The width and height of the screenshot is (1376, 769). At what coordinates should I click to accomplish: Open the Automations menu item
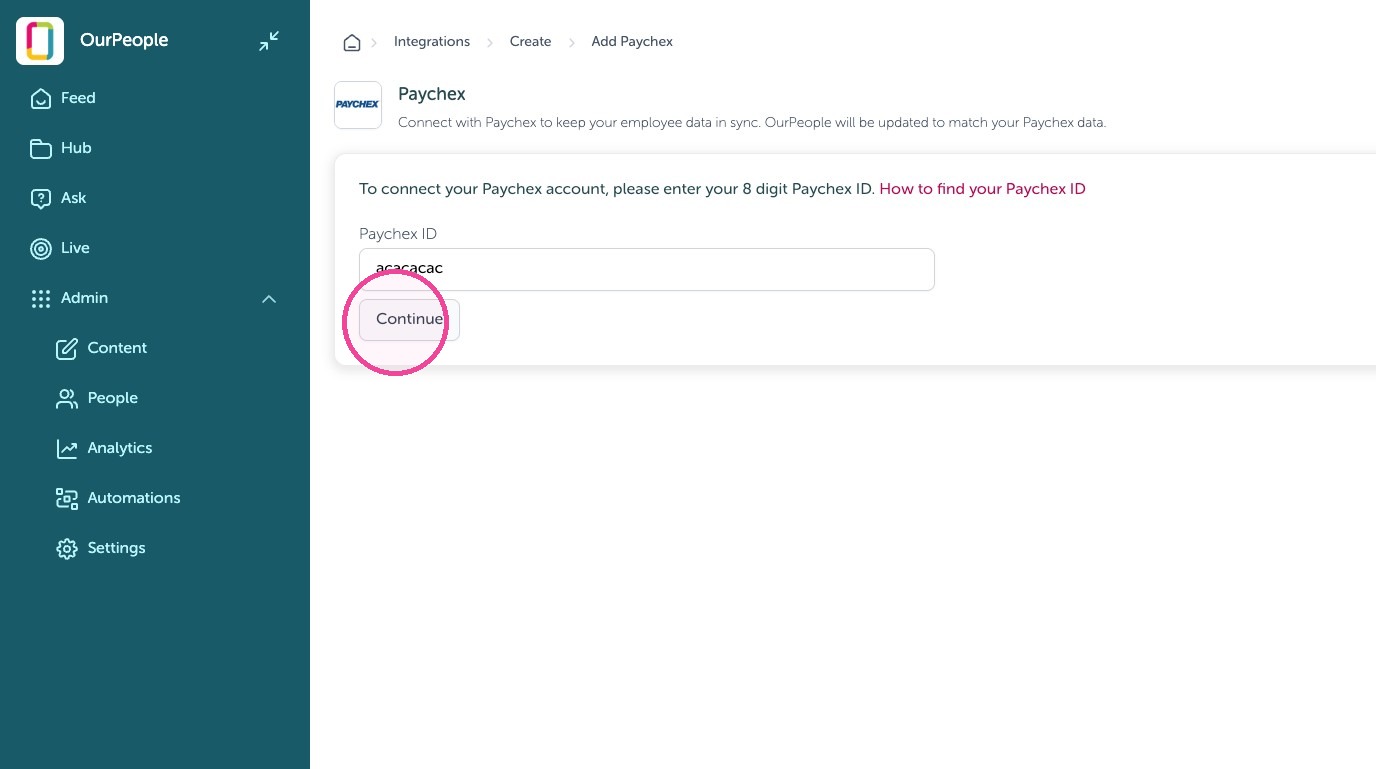pos(118,498)
